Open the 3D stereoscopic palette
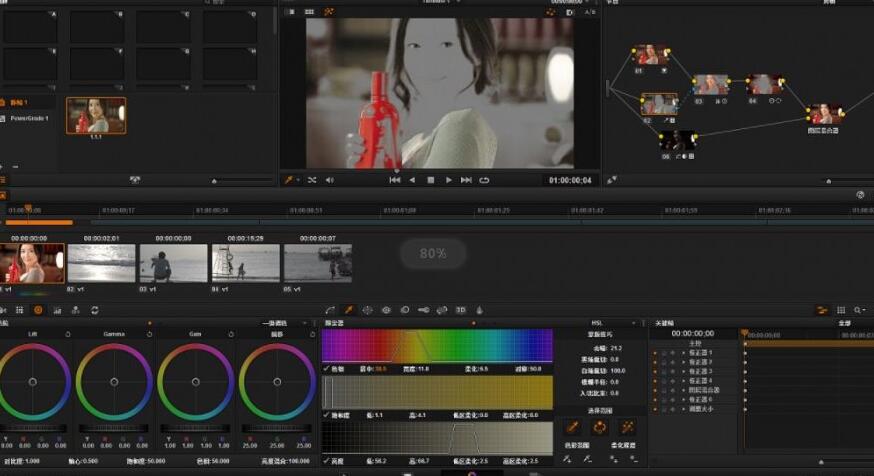Image resolution: width=874 pixels, height=476 pixels. tap(461, 310)
